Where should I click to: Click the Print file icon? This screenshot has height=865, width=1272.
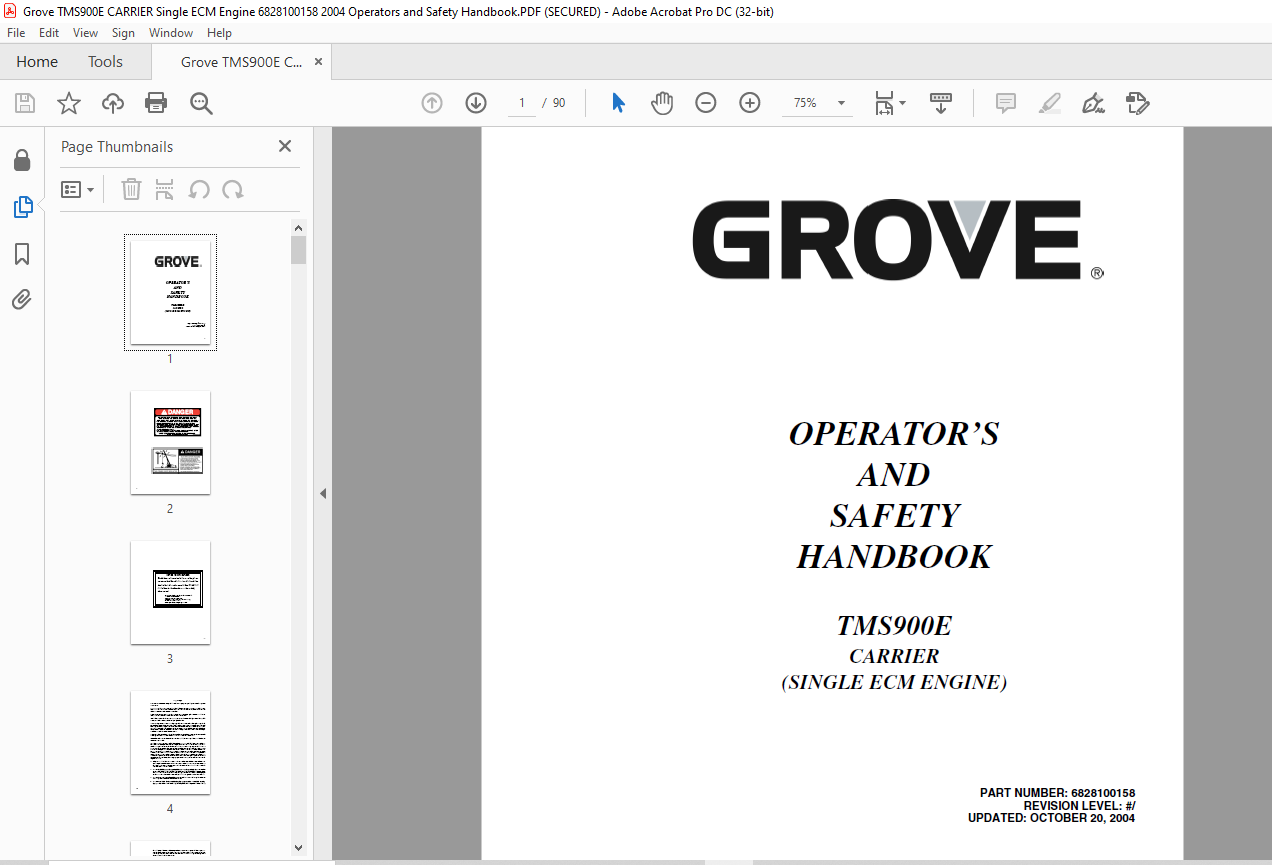(156, 103)
